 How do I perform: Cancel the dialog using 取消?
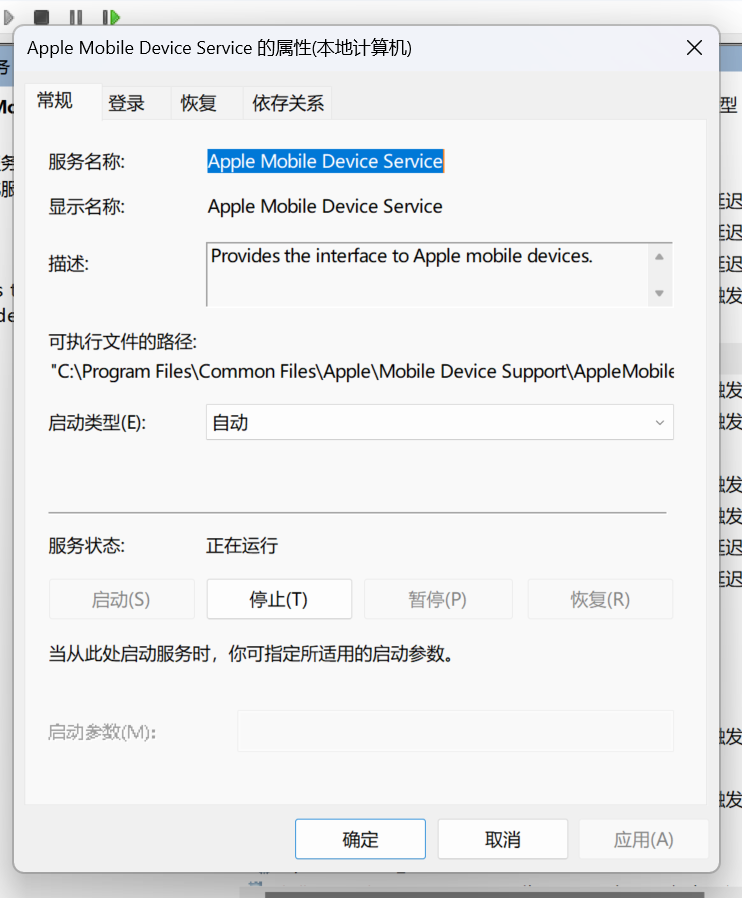[502, 839]
